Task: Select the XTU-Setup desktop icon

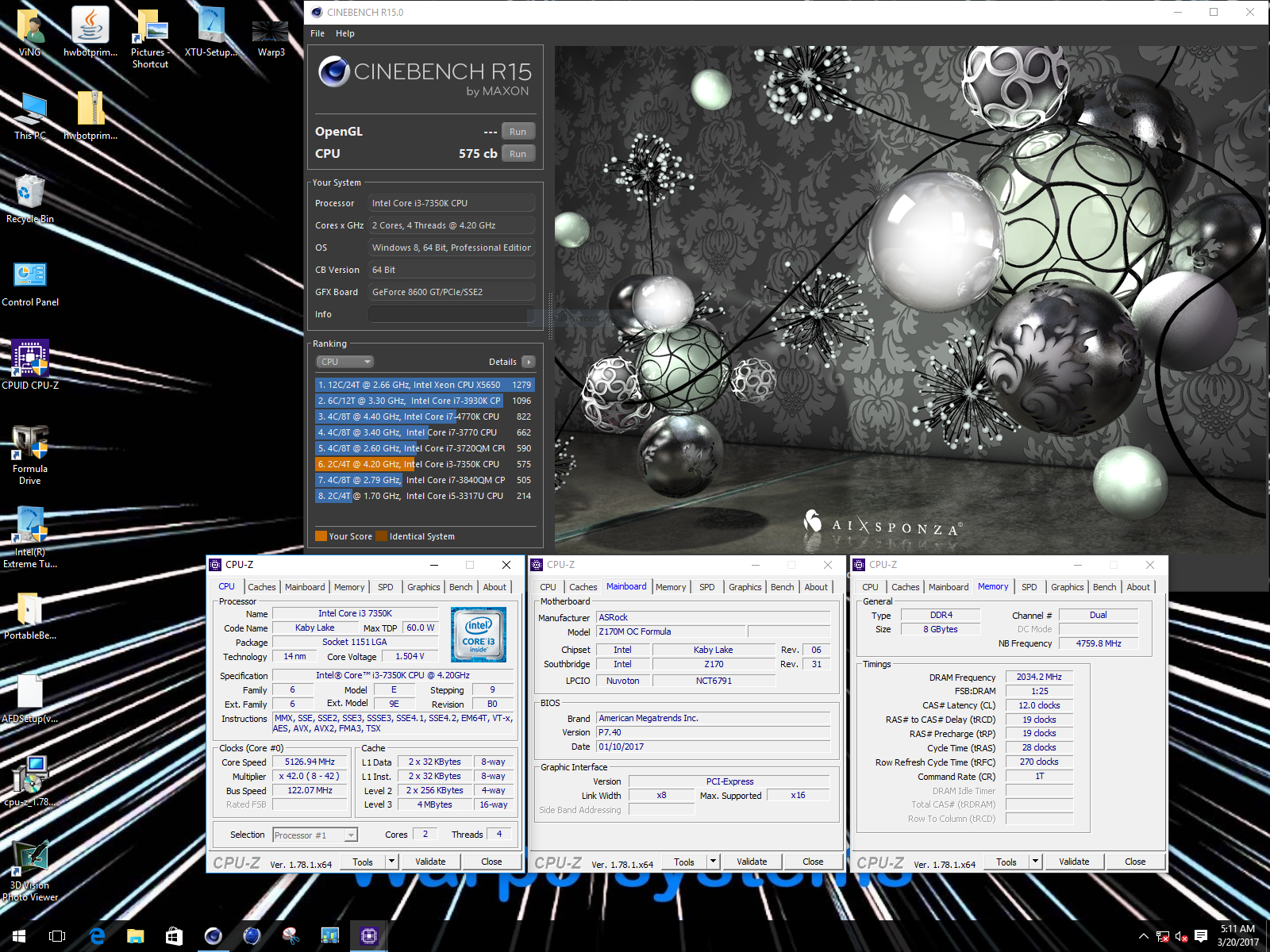Action: [210, 33]
